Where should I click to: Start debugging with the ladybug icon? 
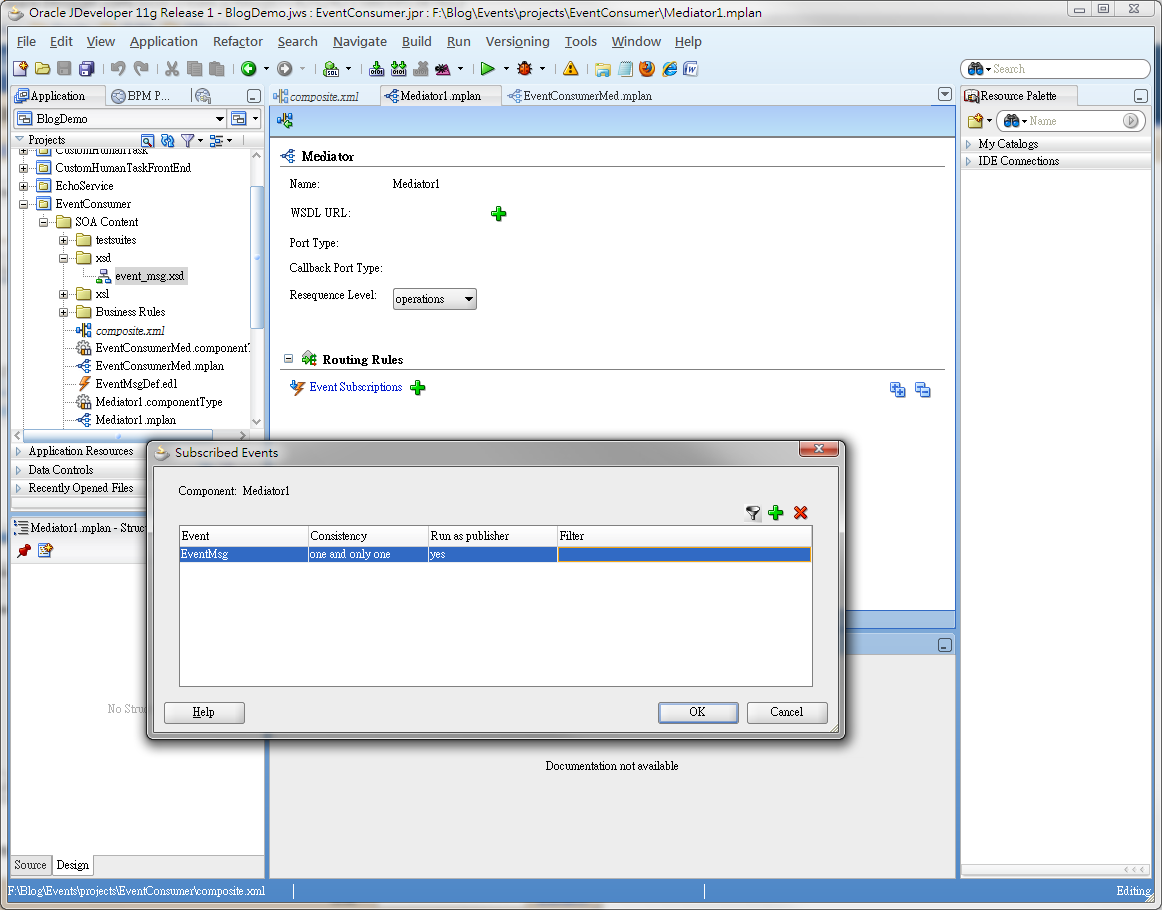[x=525, y=69]
